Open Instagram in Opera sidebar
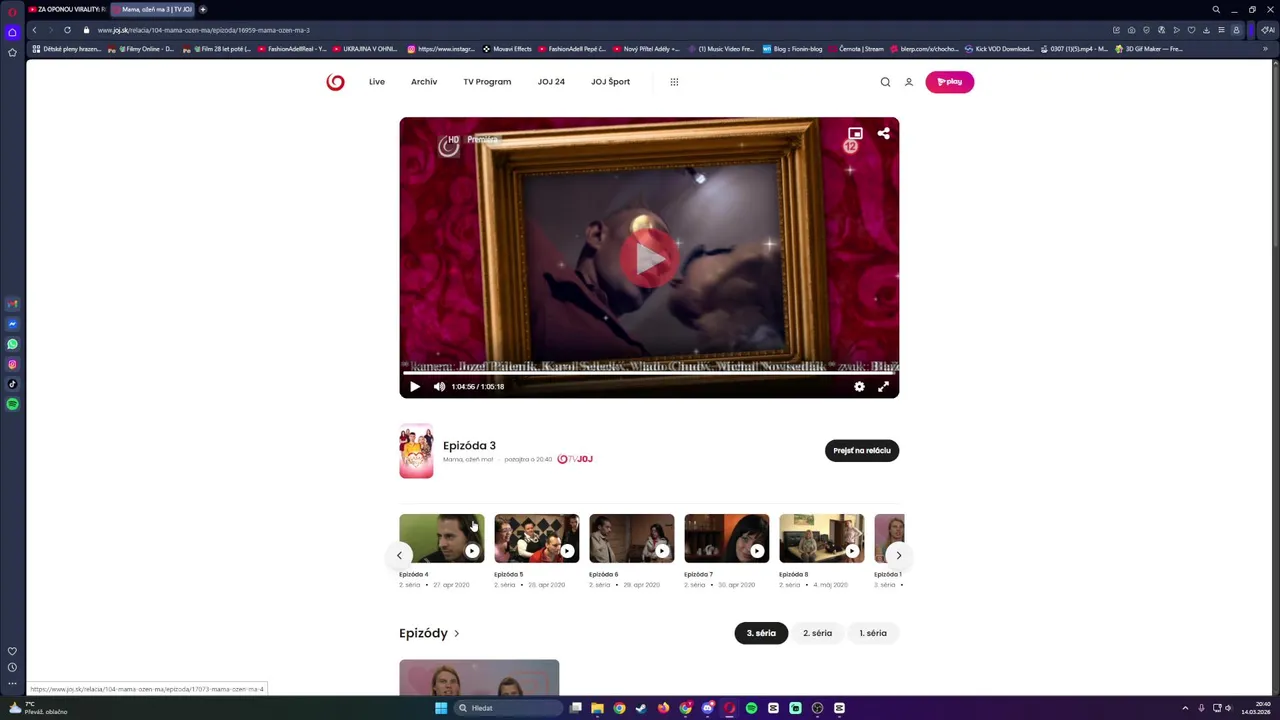The image size is (1280, 720). click(12, 364)
